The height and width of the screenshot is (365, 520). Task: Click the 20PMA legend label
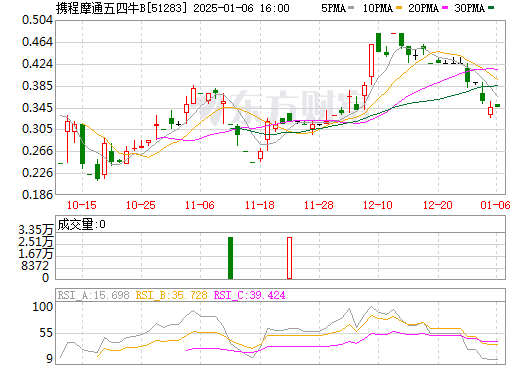click(423, 8)
